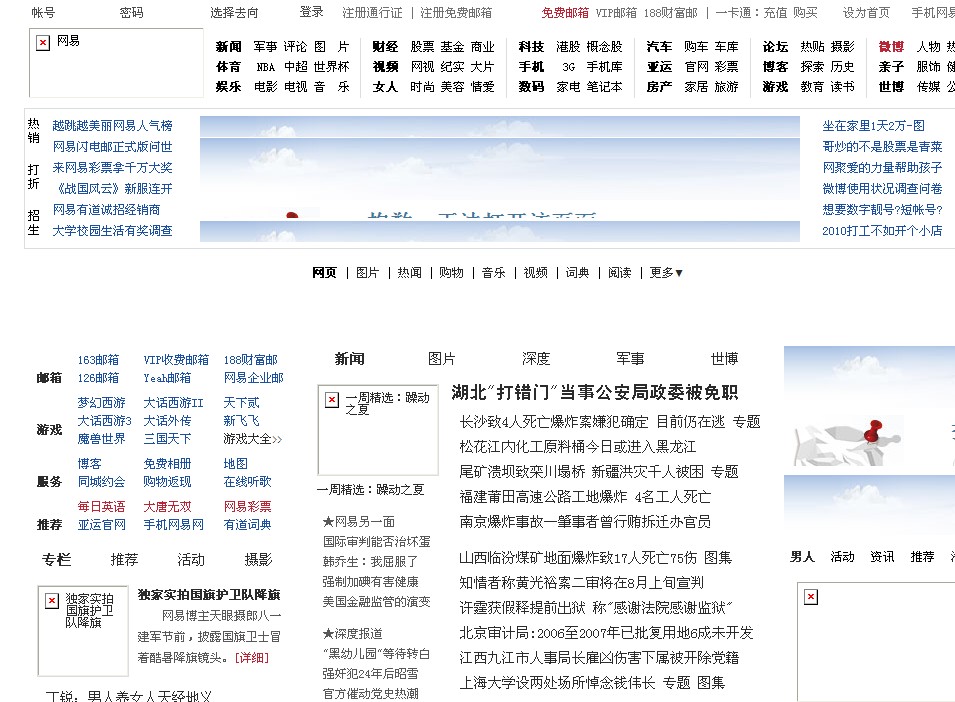
Task: Open the 财经 finance channel
Action: click(386, 47)
